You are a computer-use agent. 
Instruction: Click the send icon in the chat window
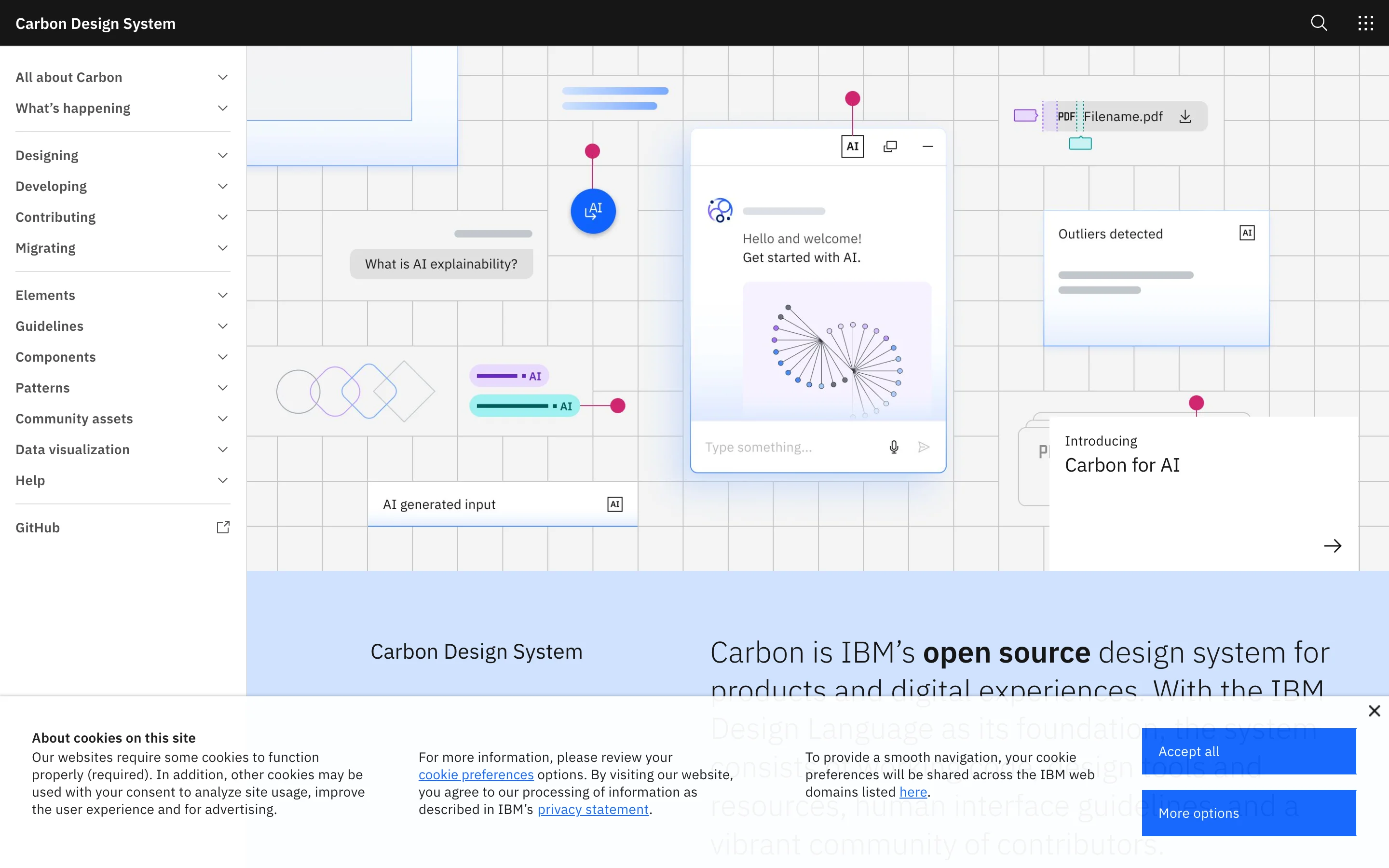point(924,446)
